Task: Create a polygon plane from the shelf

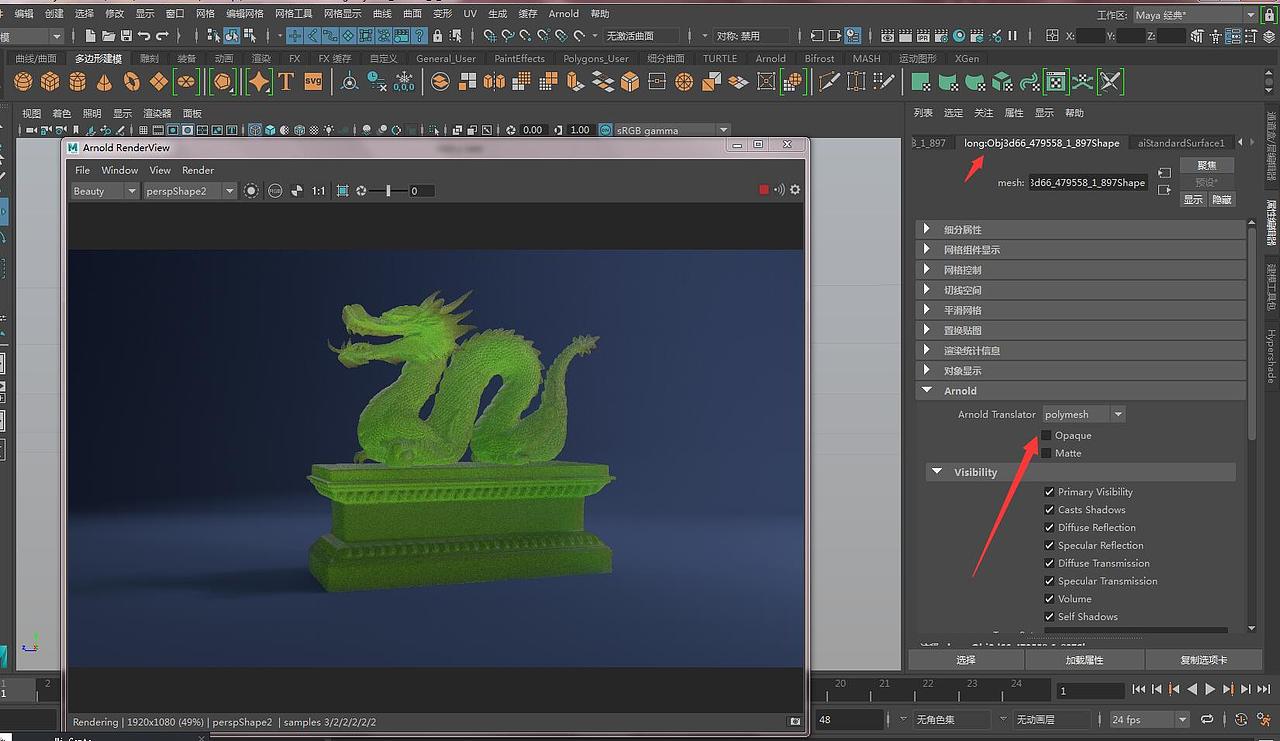Action: [x=158, y=81]
